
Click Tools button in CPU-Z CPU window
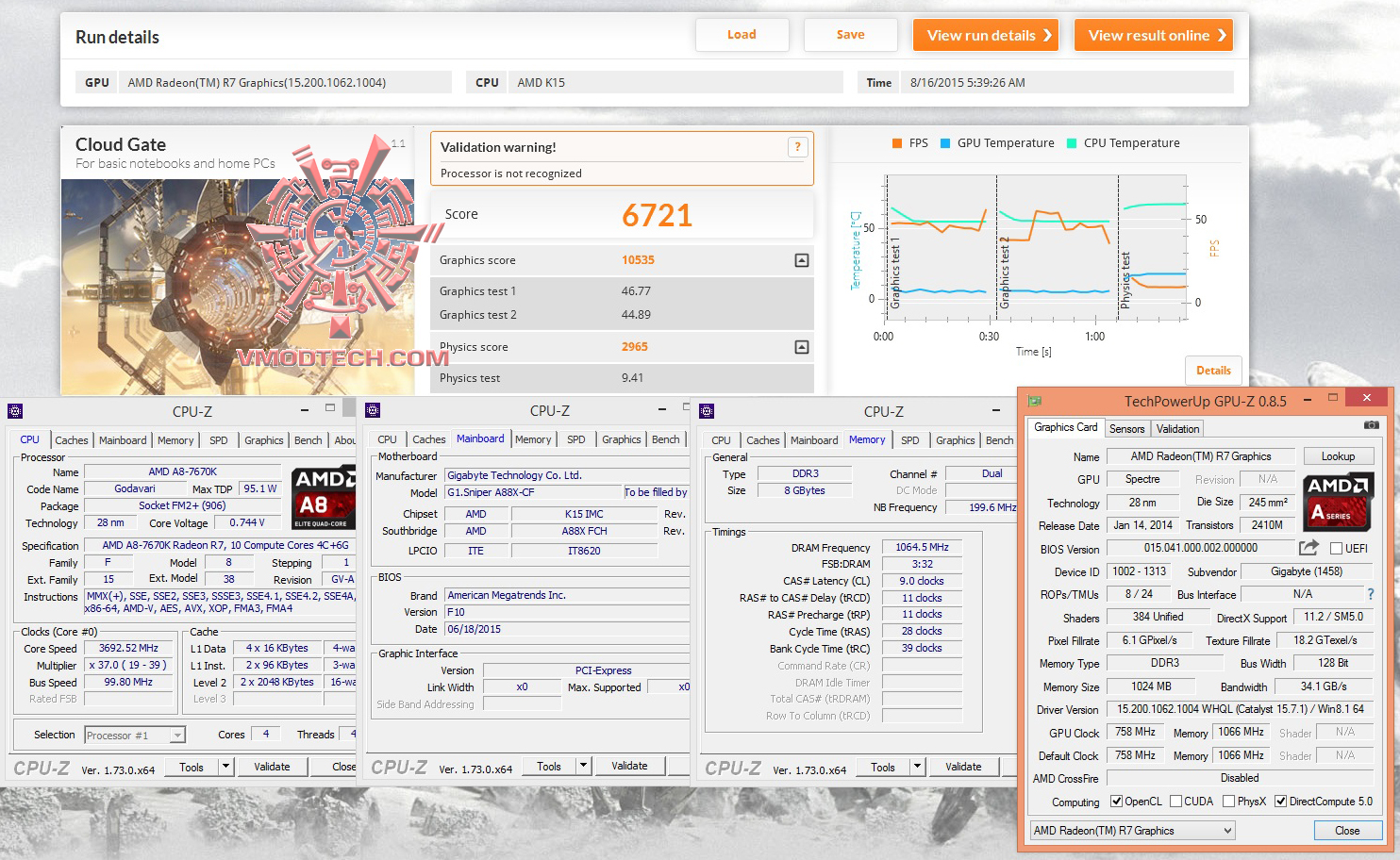tap(192, 767)
